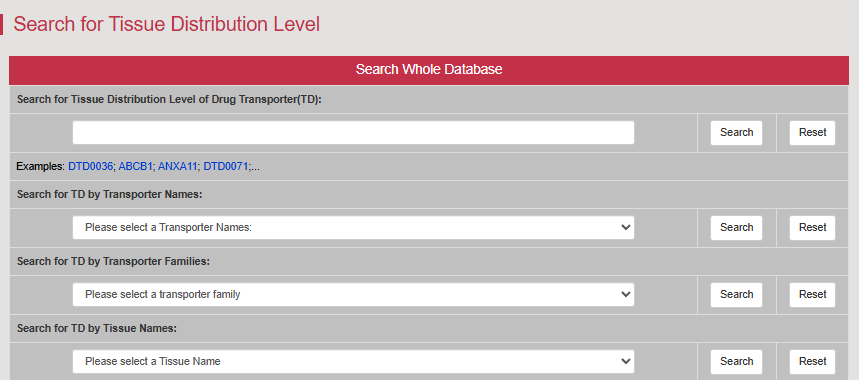Click the transporter family dropdown chevron
Screen dimensions: 859x380
[626, 295]
